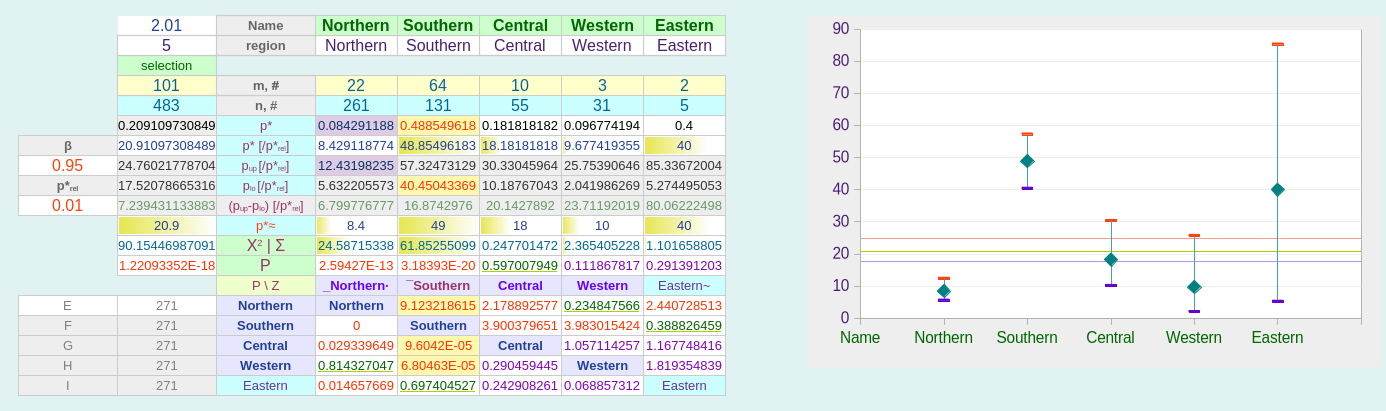Click the 'P \ Z' matrix corner cell
The height and width of the screenshot is (411, 1386).
coord(266,286)
